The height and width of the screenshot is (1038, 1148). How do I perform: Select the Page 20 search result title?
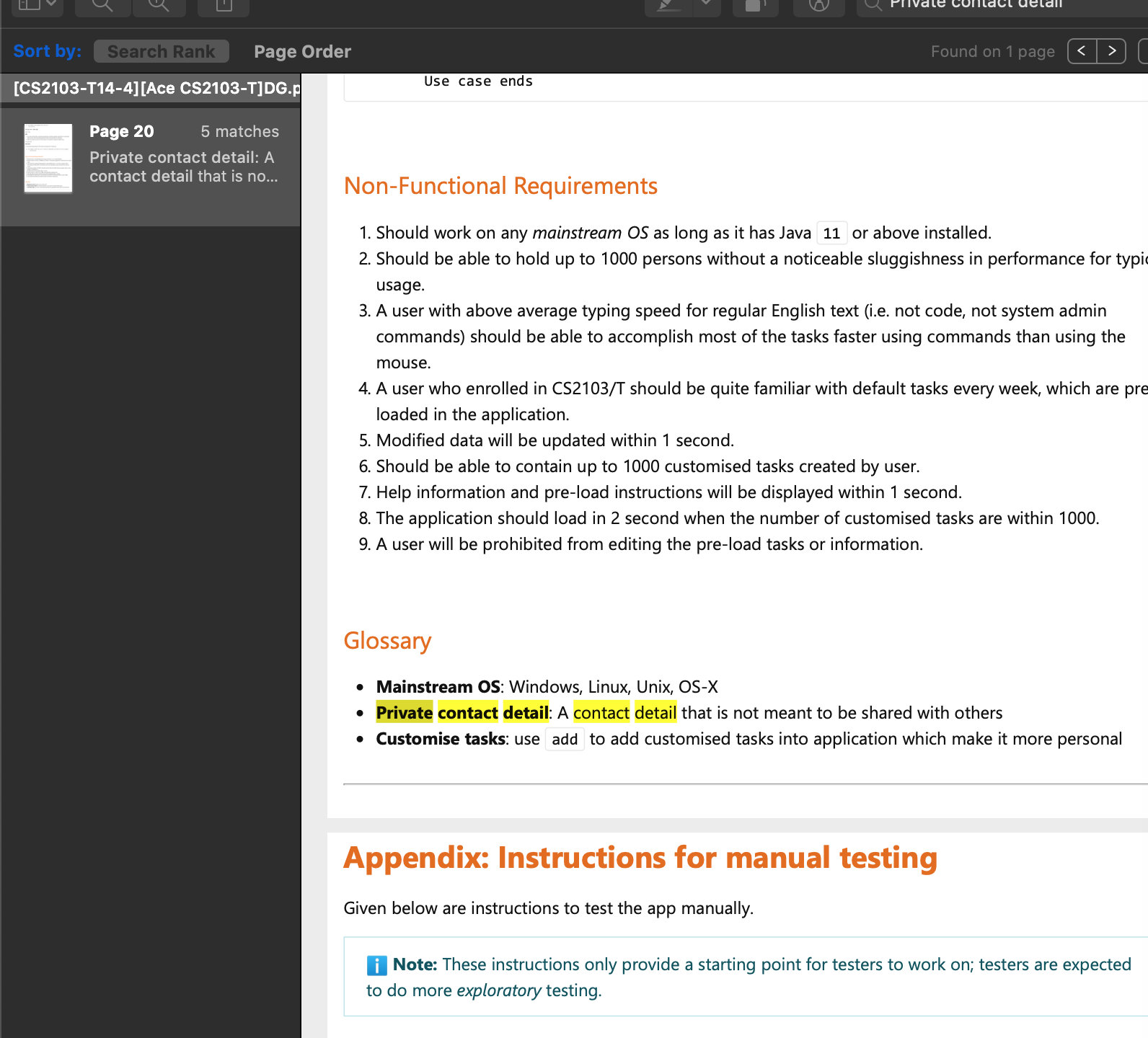(121, 131)
